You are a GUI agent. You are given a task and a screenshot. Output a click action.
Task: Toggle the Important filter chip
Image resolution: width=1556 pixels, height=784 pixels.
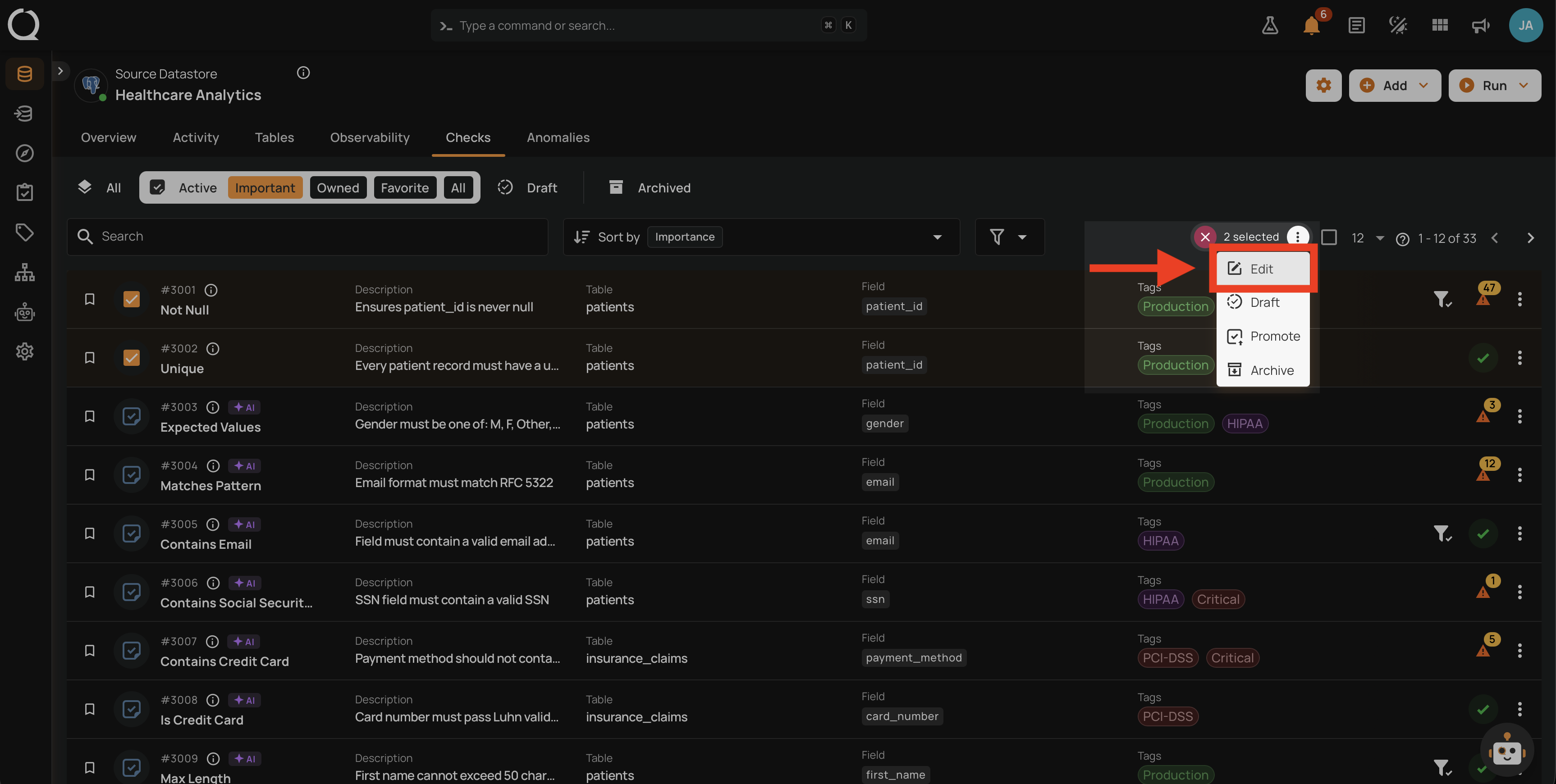click(x=265, y=187)
